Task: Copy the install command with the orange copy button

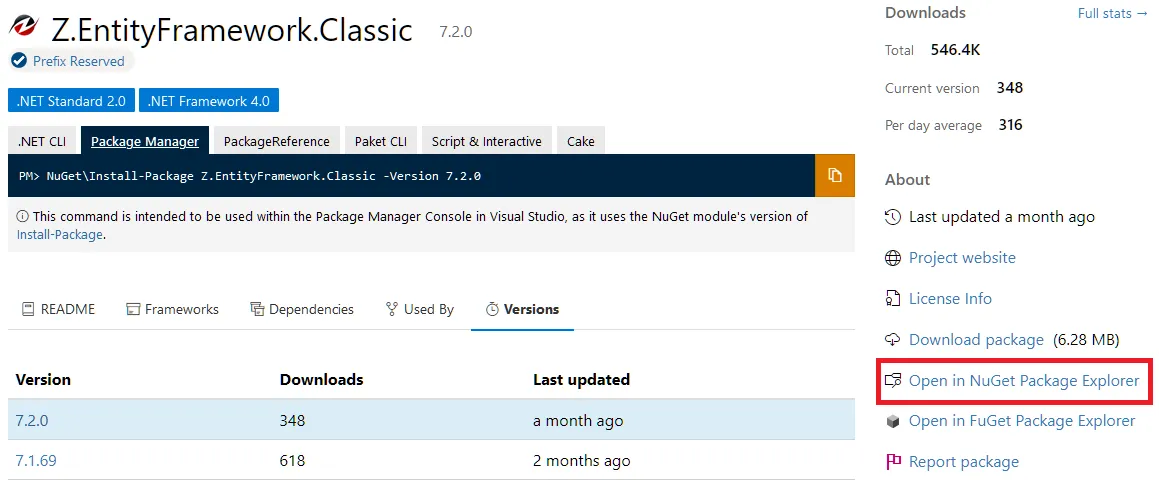Action: coord(835,175)
